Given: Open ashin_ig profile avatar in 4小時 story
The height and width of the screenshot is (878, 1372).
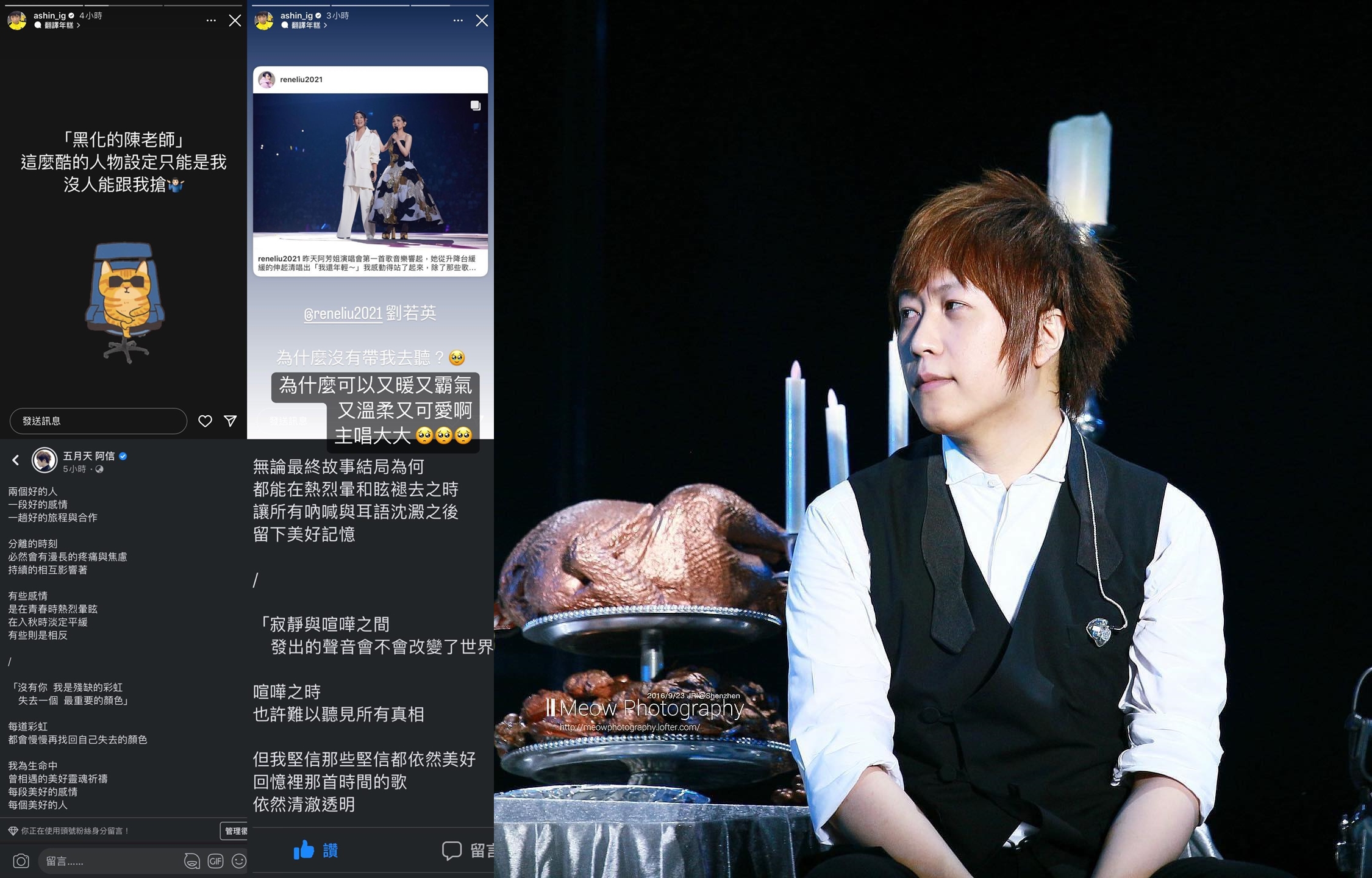Looking at the screenshot, I should (x=17, y=20).
